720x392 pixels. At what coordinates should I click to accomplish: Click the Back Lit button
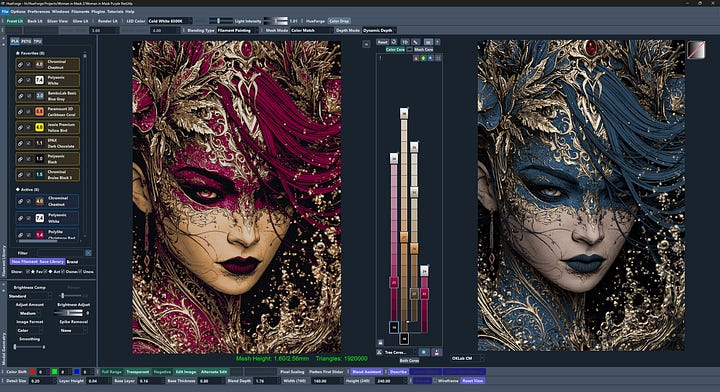[x=35, y=21]
